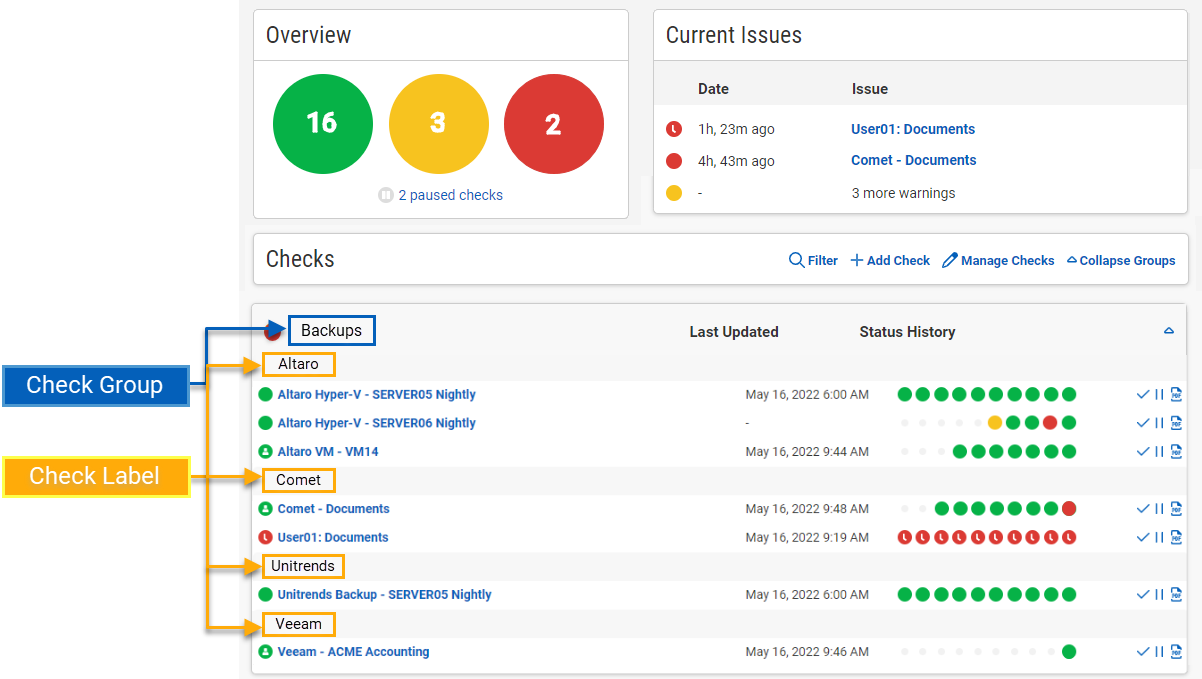1202x679 pixels.
Task: Click yellow Overview circle showing 3
Action: 438,124
